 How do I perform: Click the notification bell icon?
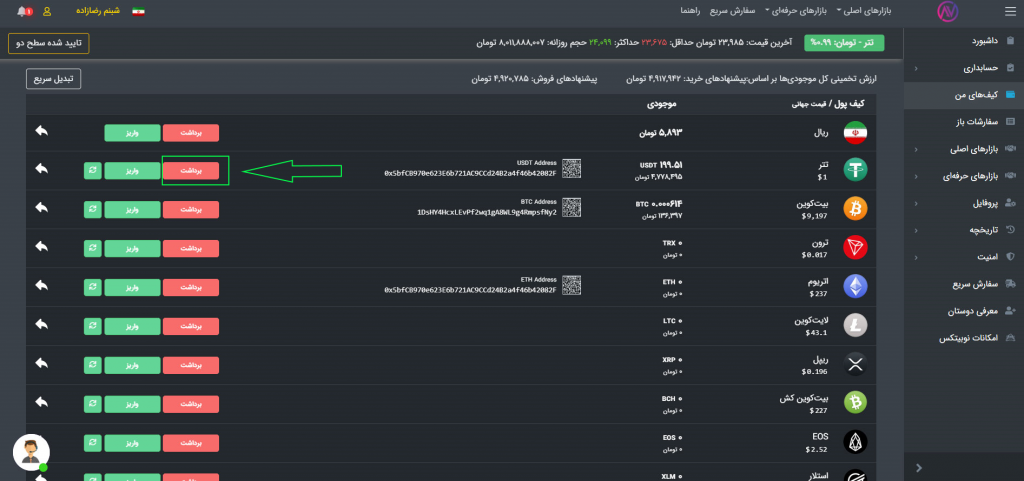click(23, 12)
